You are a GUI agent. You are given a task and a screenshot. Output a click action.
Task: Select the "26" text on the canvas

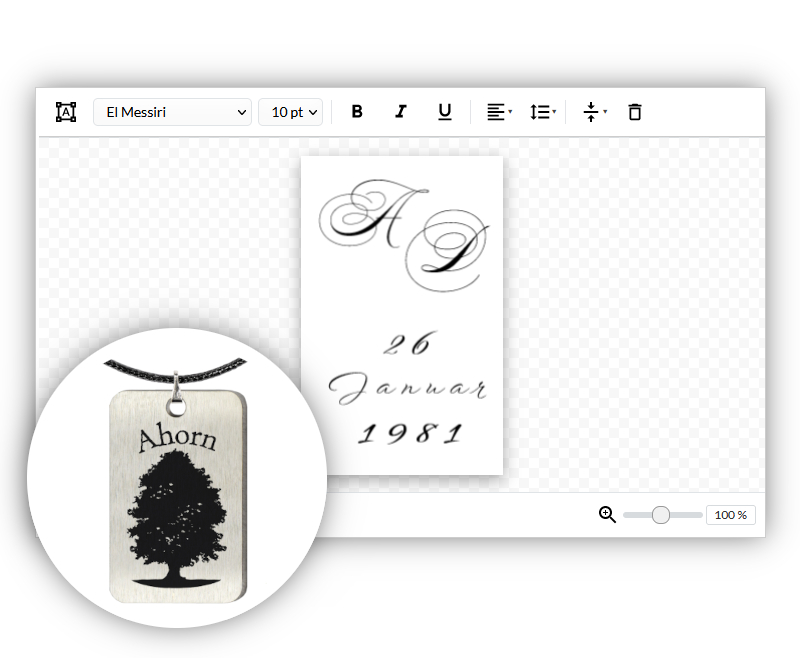pyautogui.click(x=410, y=344)
